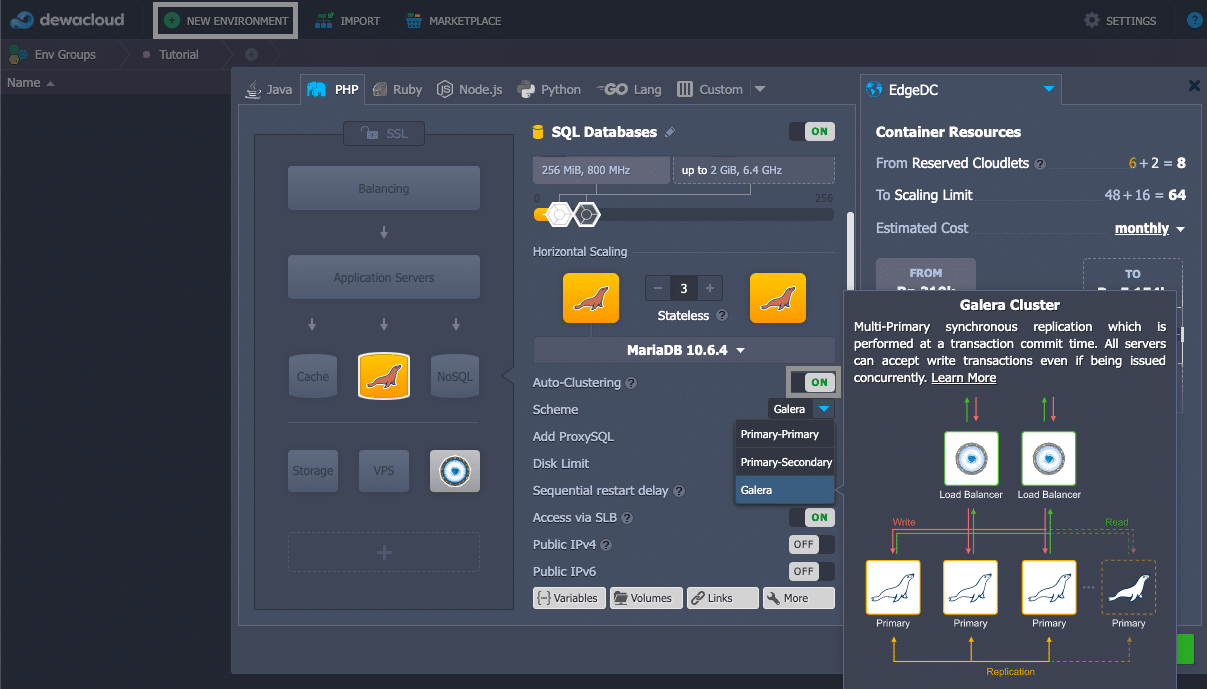Disable the Auto-Clustering switch
This screenshot has width=1207, height=689.
coord(811,382)
